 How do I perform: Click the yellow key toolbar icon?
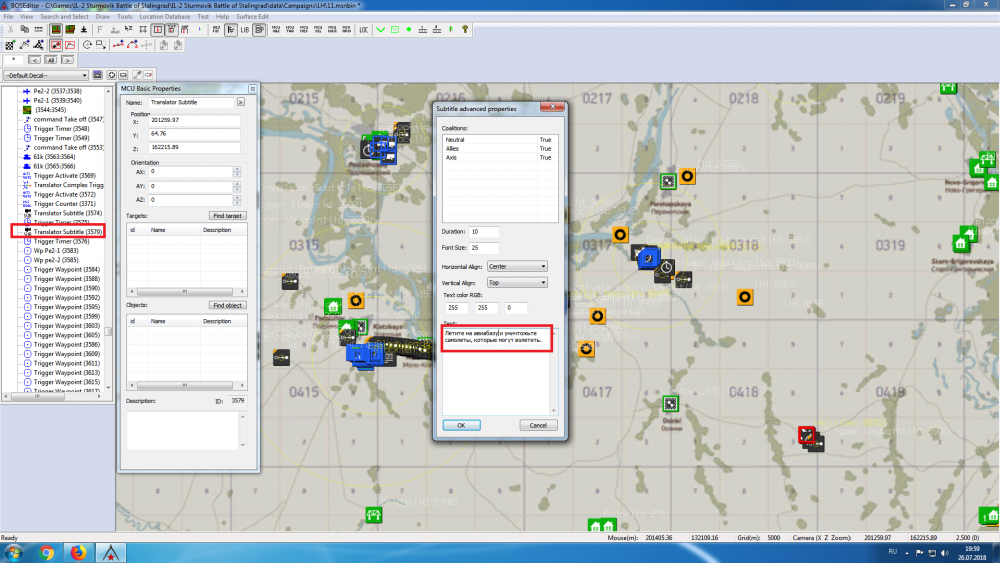coord(465,30)
